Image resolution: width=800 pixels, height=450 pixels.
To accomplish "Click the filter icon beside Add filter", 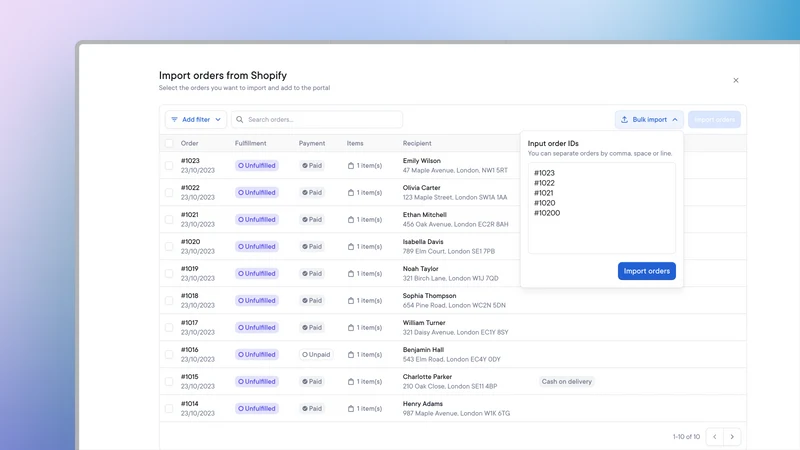I will pos(174,119).
